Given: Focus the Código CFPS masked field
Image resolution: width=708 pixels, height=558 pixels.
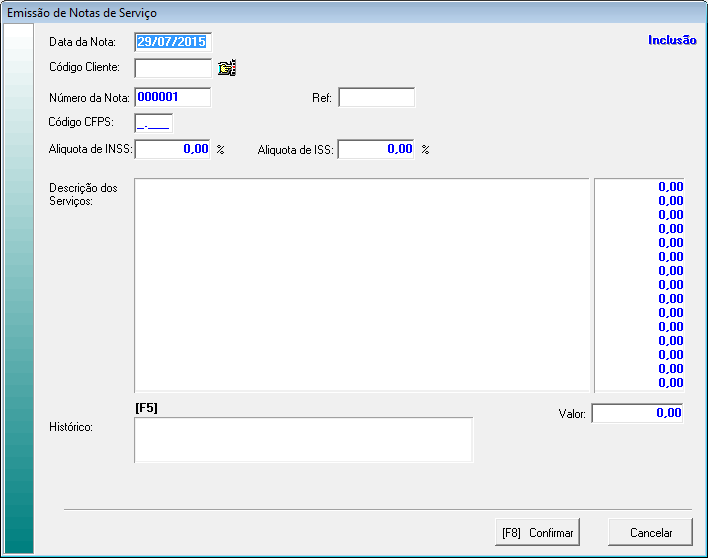Looking at the screenshot, I should [154, 123].
